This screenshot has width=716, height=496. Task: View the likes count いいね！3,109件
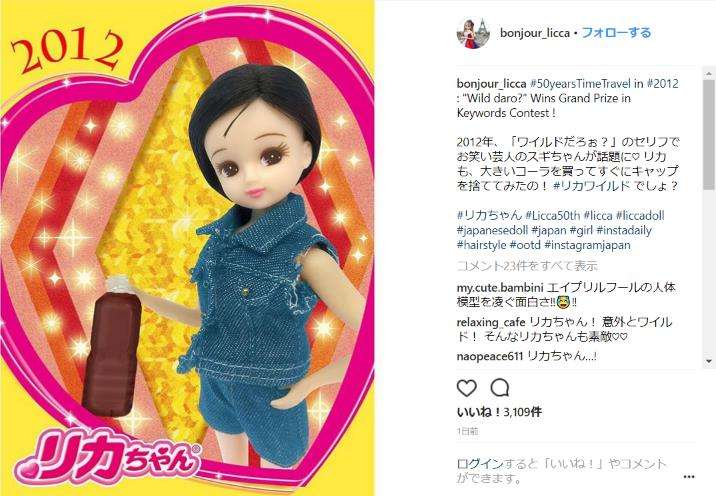(499, 412)
